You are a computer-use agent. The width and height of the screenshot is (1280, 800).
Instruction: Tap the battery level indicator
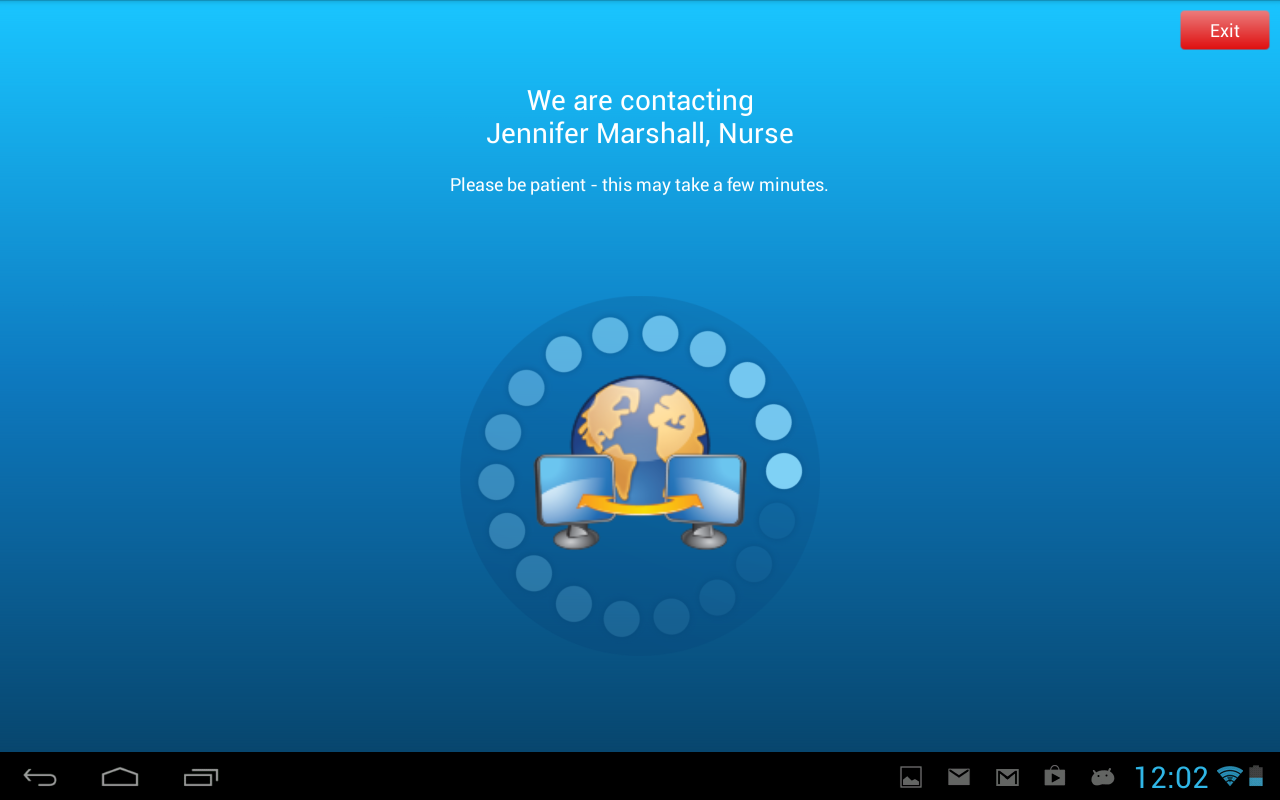[x=1256, y=776]
